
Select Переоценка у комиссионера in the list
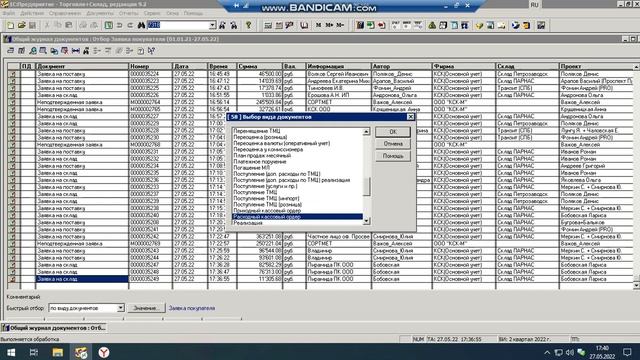pos(268,149)
